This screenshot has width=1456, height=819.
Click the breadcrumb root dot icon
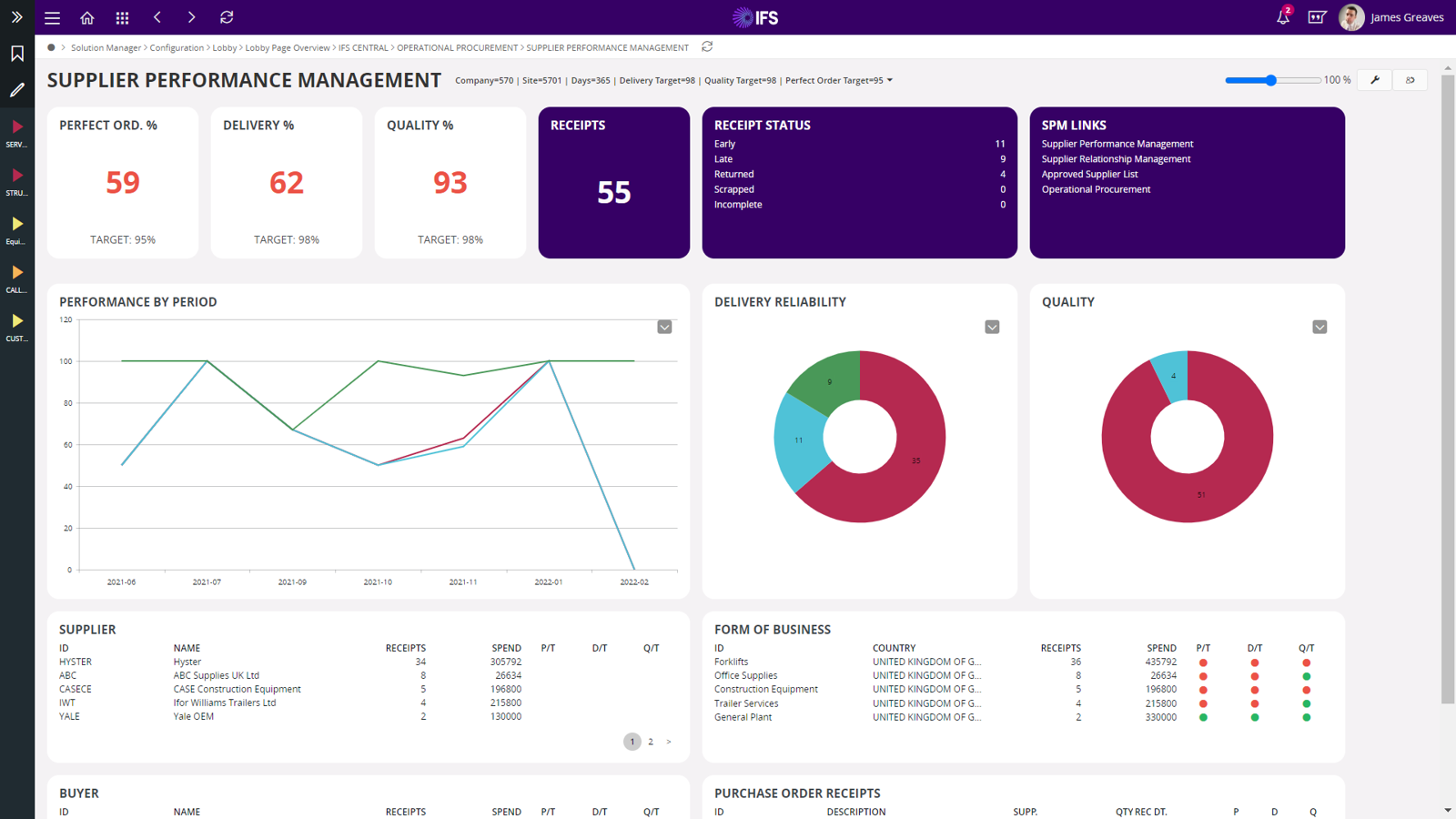point(51,47)
